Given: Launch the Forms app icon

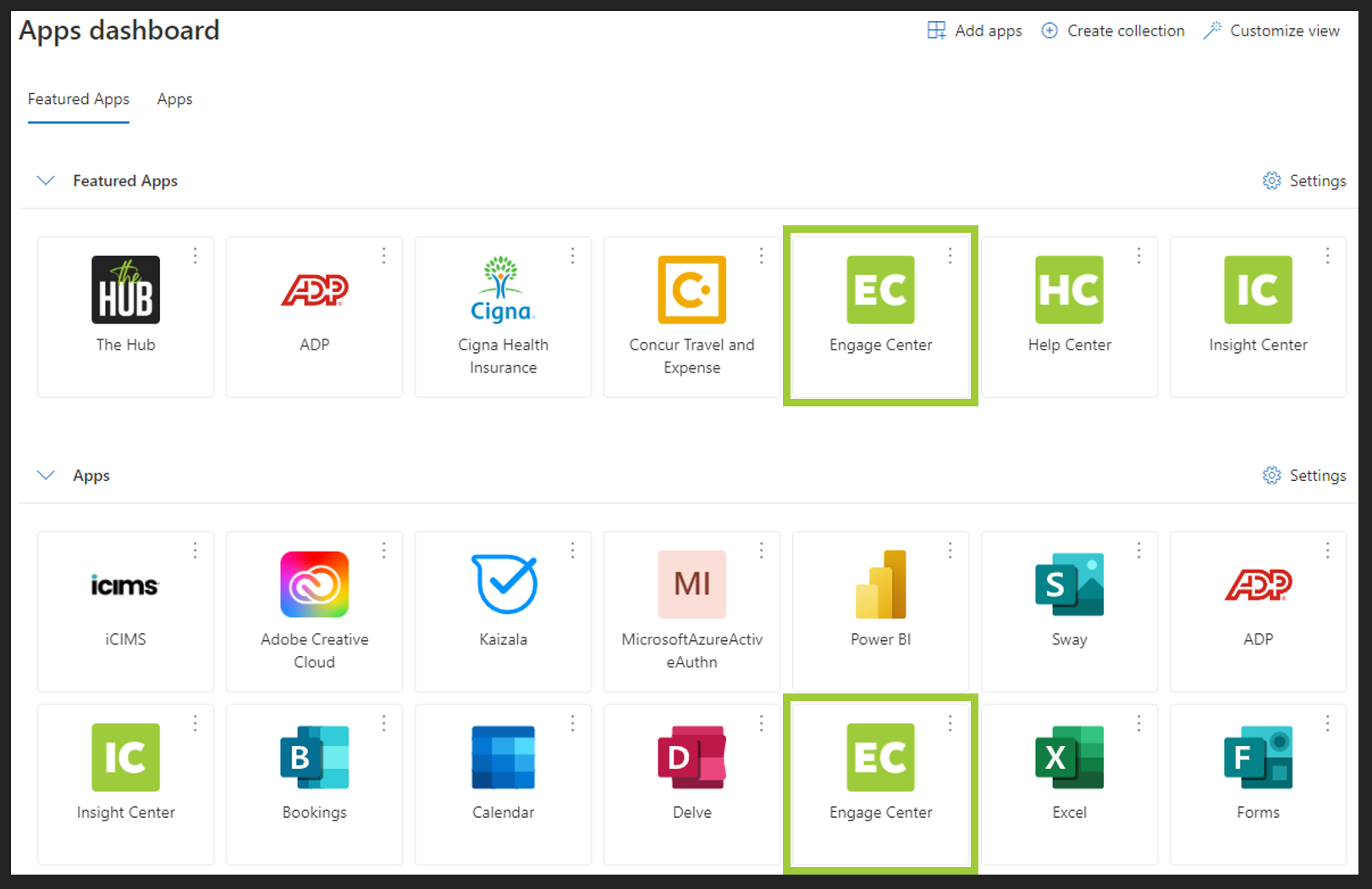Looking at the screenshot, I should (x=1258, y=757).
